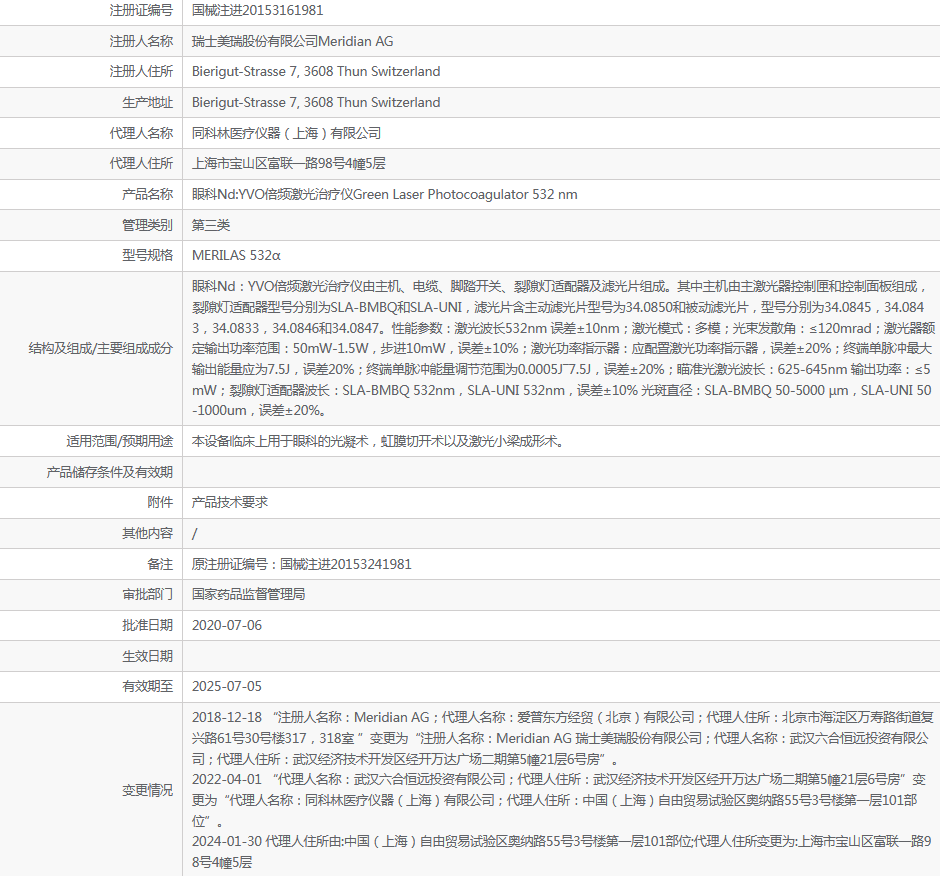940x876 pixels.
Task: Select class value 第三类
Action: (x=211, y=225)
